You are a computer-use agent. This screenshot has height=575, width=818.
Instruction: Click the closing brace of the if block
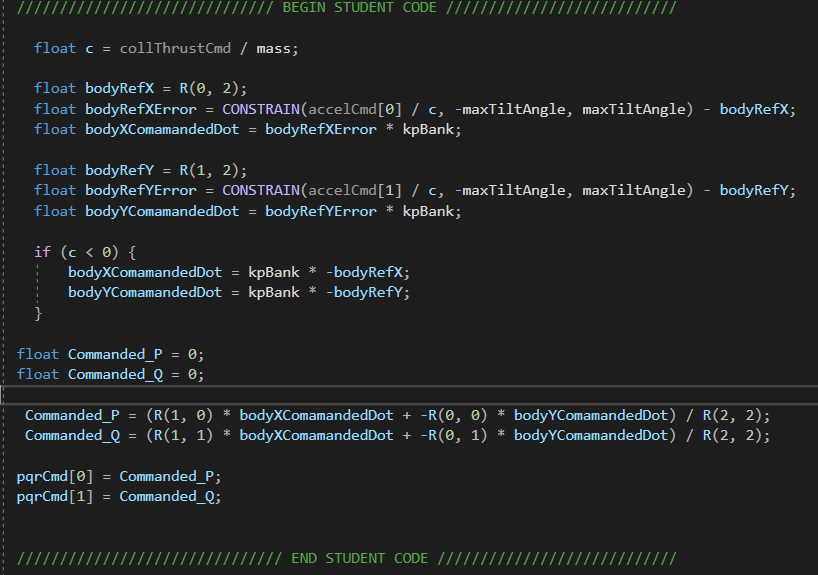pyautogui.click(x=38, y=313)
